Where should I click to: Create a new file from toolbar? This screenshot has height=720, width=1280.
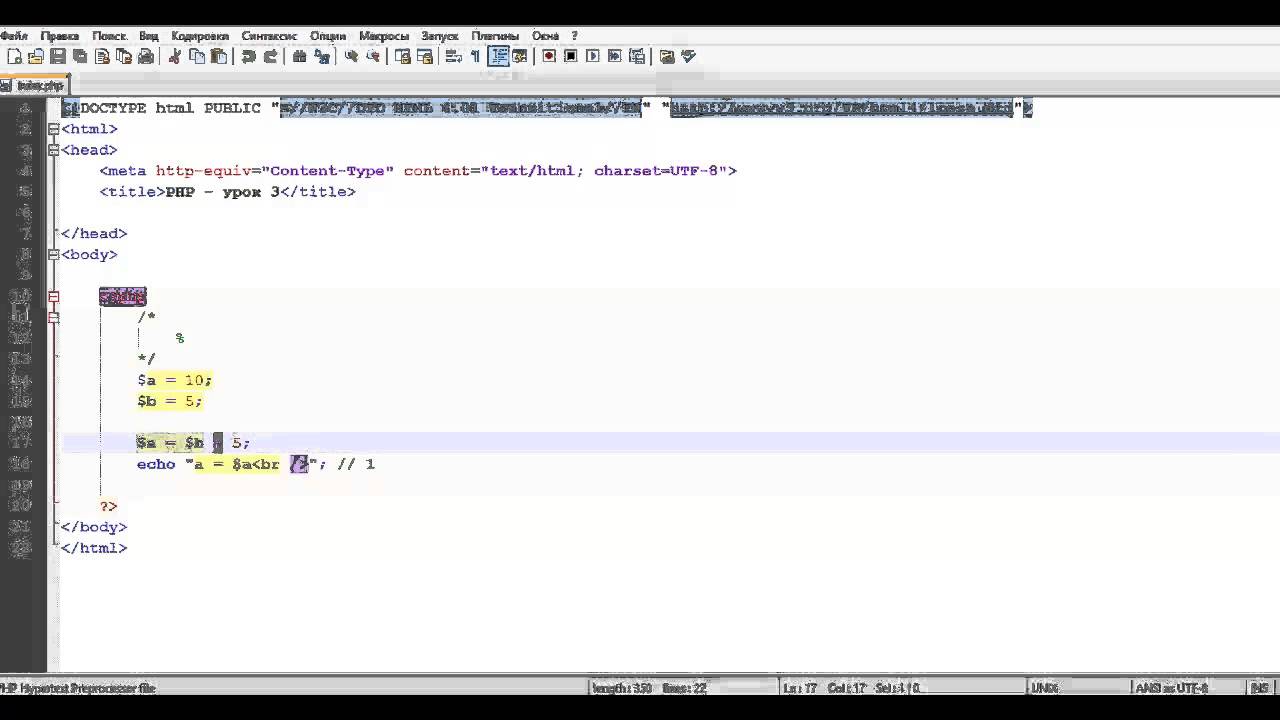pos(14,57)
